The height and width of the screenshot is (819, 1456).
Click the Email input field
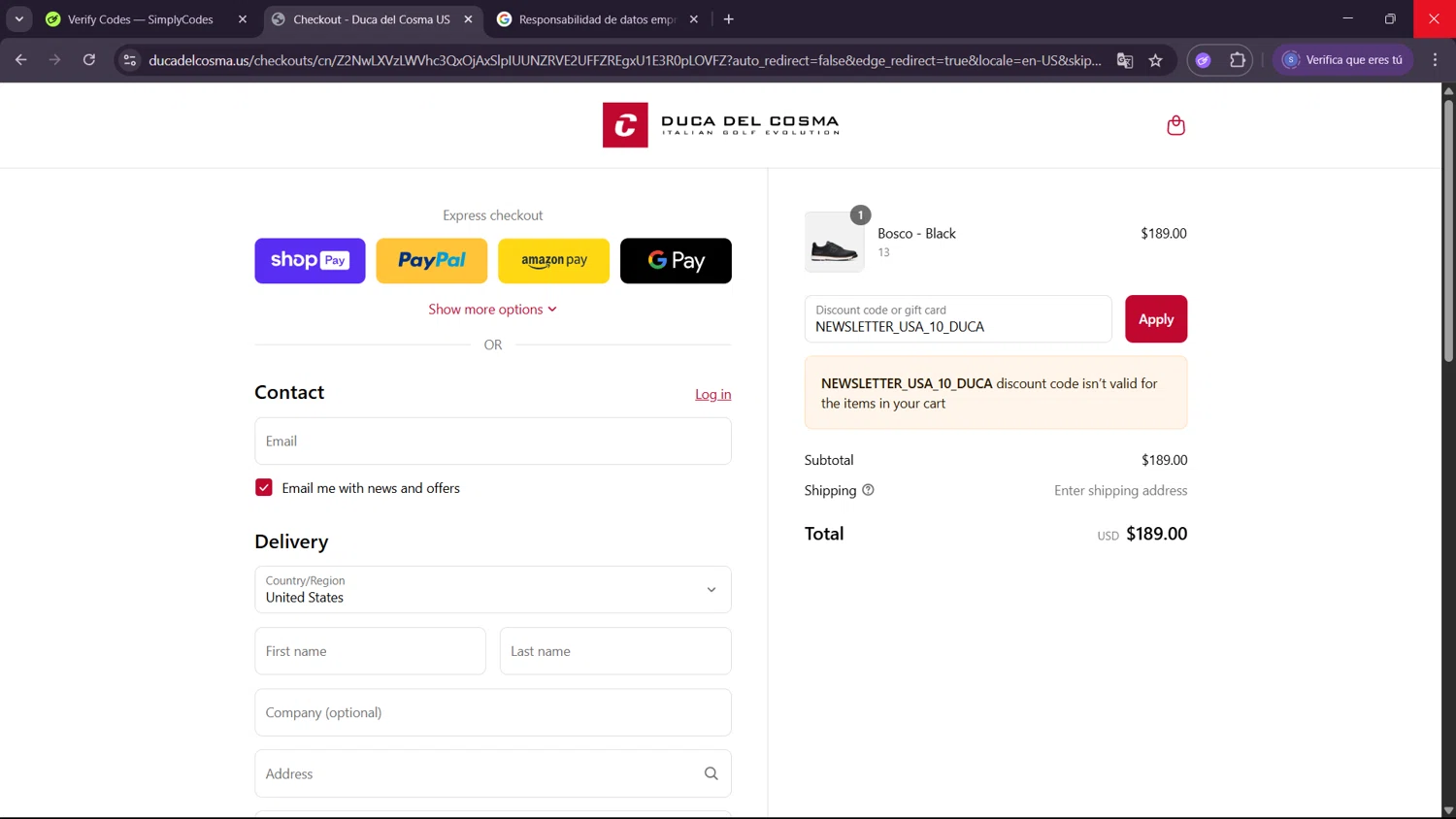[492, 441]
